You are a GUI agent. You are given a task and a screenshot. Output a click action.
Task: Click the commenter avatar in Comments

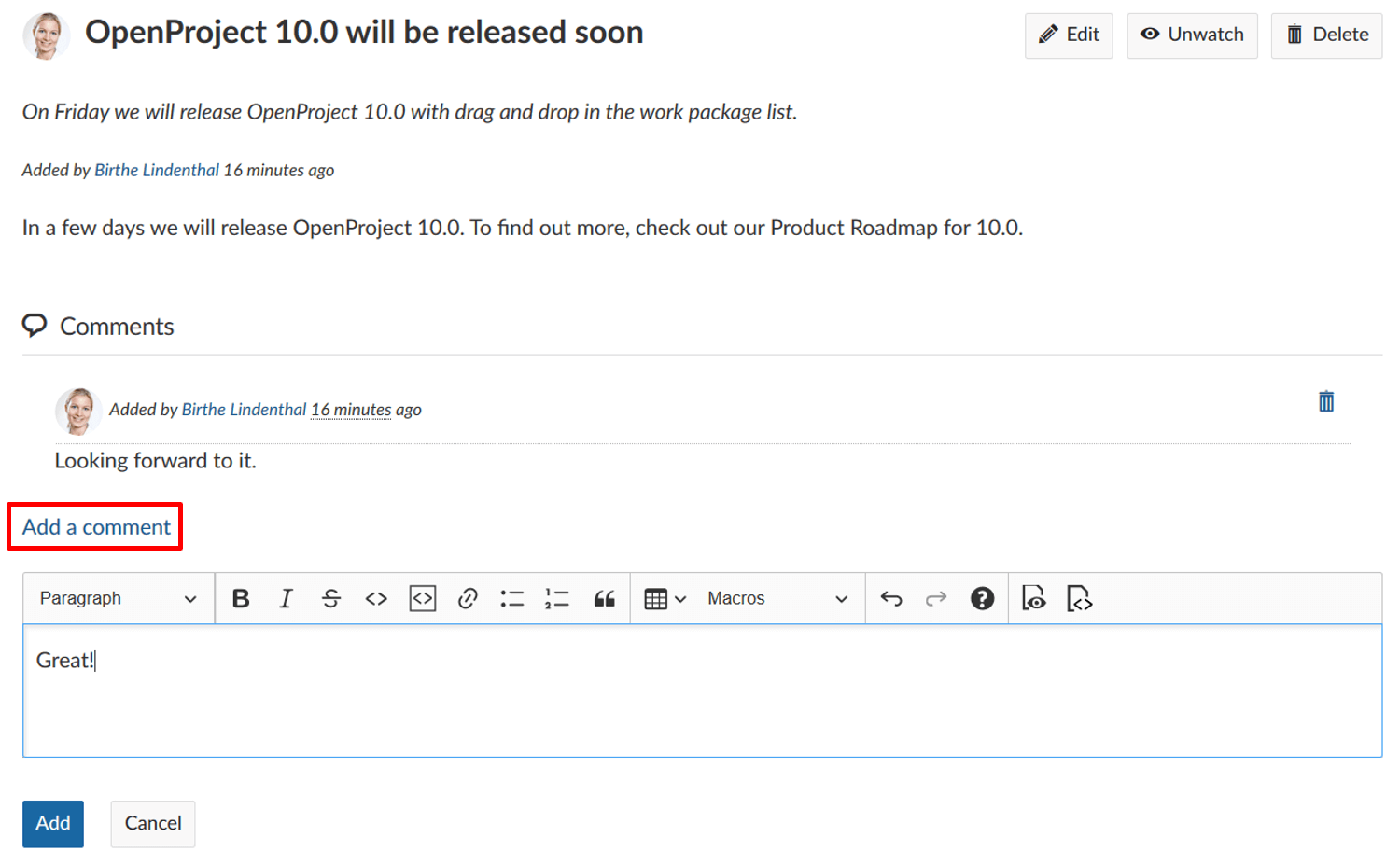point(78,412)
